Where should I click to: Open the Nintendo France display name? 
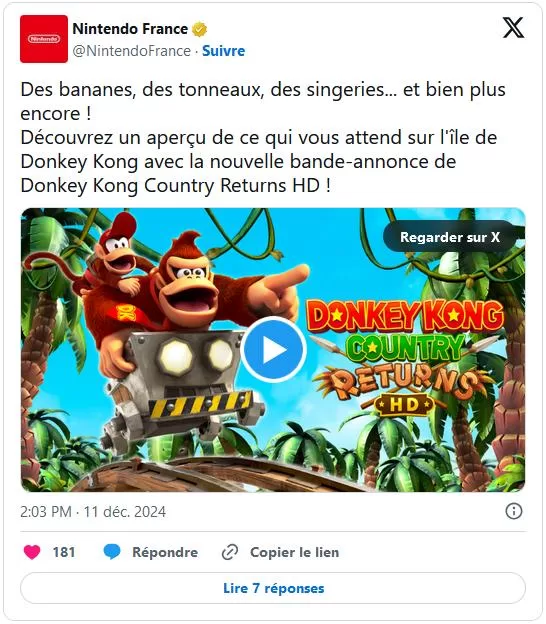click(x=130, y=29)
